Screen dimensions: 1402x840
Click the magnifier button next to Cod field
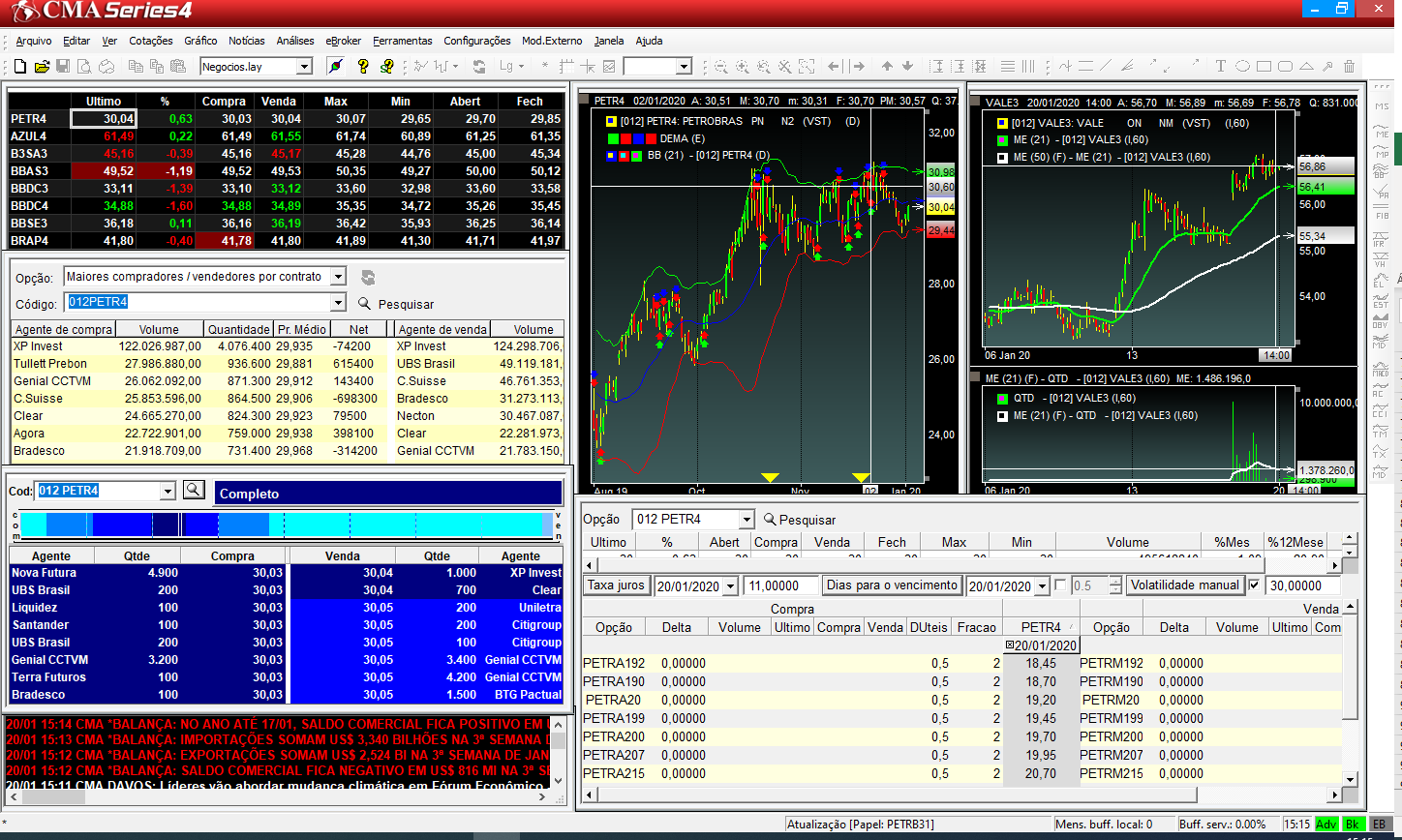point(194,490)
